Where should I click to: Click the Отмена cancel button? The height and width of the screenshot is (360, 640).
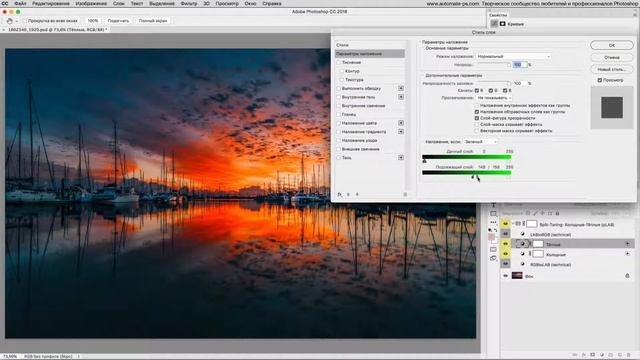(x=611, y=57)
